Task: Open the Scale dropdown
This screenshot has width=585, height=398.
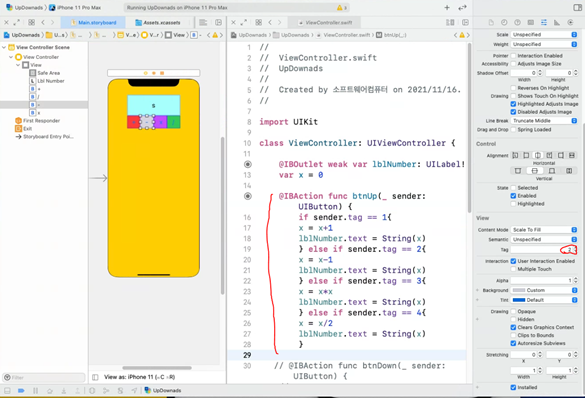Action: click(x=544, y=34)
